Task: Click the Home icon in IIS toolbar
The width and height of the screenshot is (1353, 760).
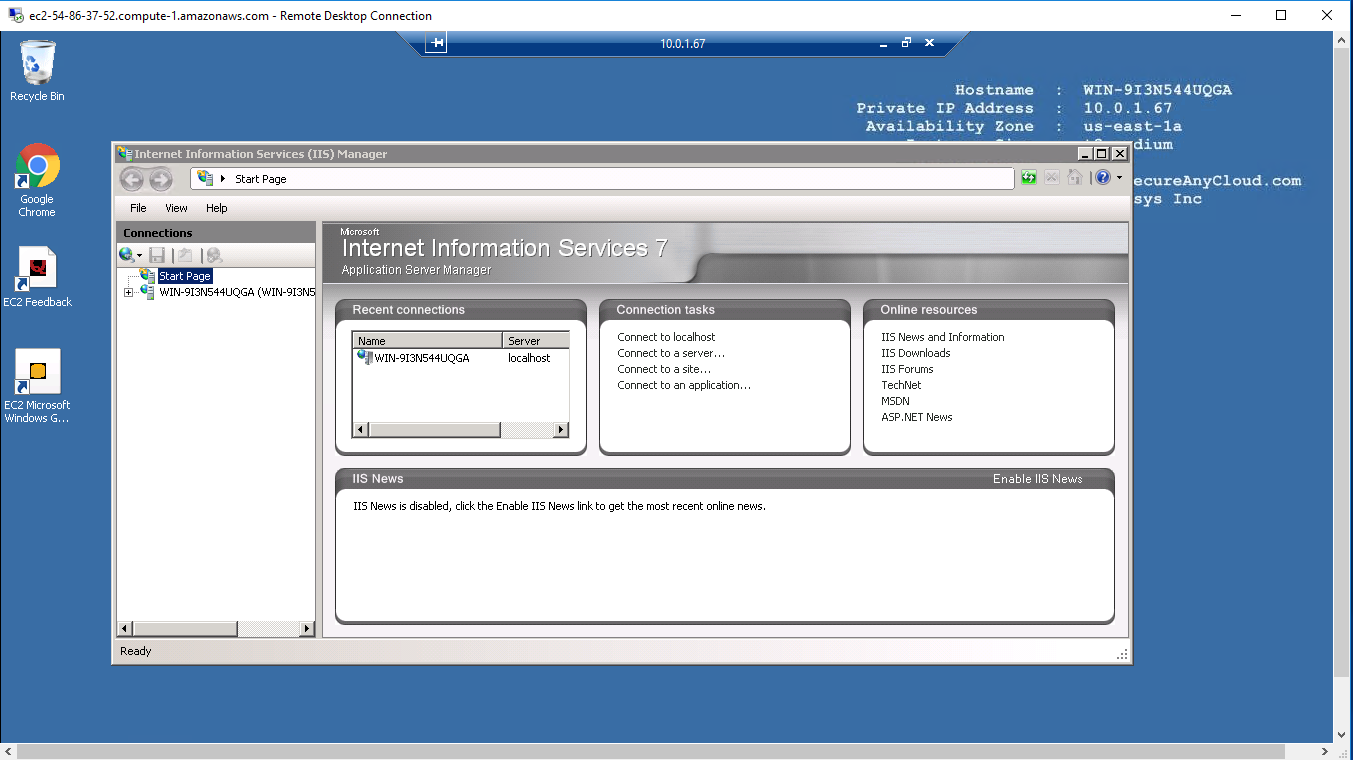Action: click(1075, 178)
